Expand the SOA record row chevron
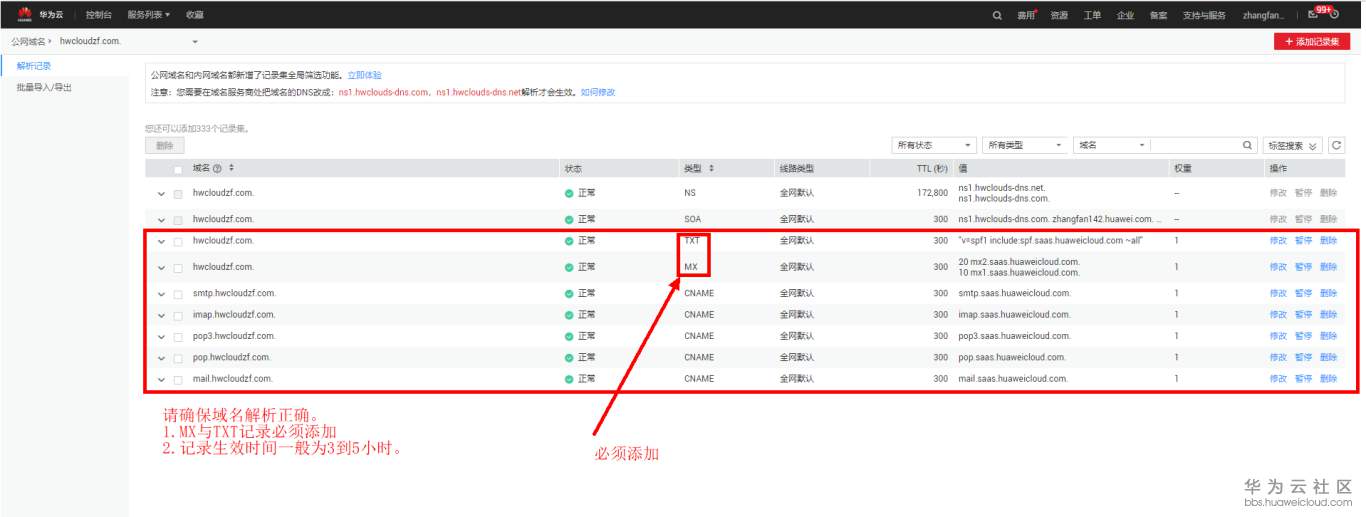Viewport: 1366px width, 517px height. 161,219
